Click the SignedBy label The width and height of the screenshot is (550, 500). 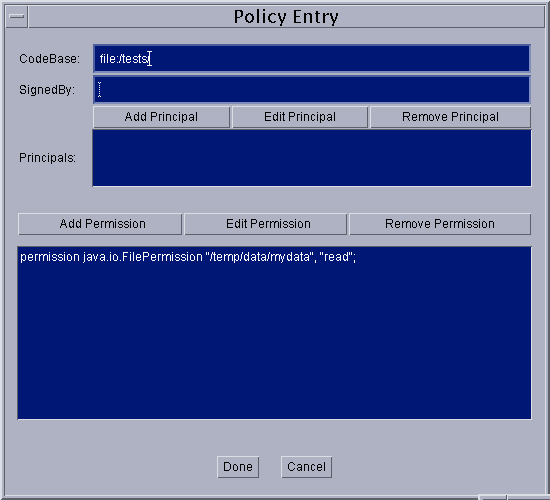coord(47,90)
